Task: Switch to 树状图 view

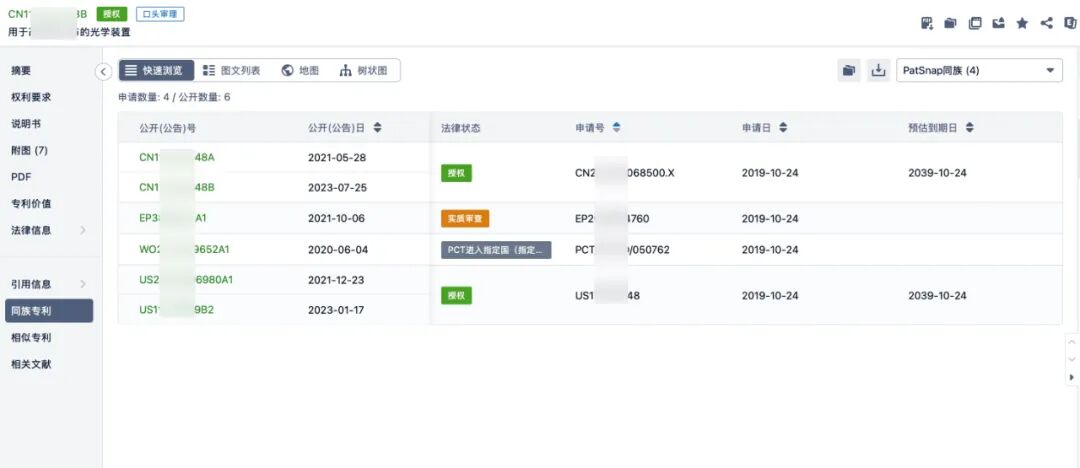Action: pyautogui.click(x=364, y=70)
